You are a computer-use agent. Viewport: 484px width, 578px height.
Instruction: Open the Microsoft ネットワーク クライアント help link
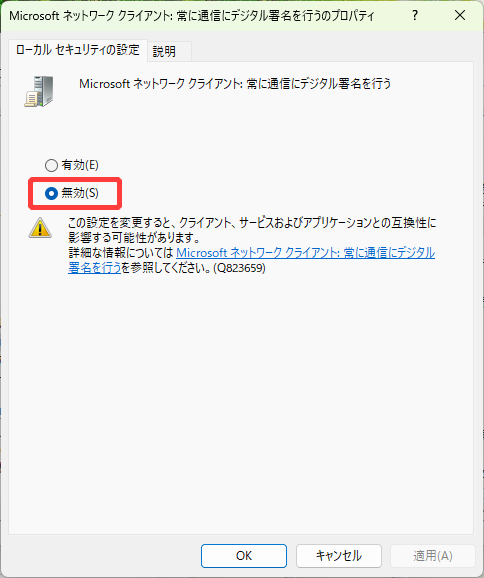251,260
